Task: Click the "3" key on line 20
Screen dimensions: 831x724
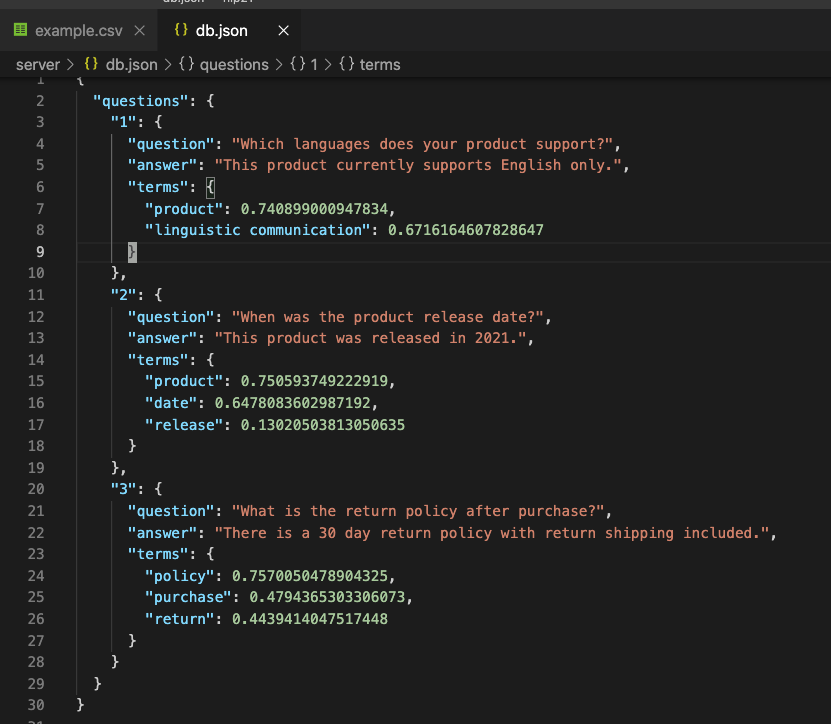Action: [123, 489]
